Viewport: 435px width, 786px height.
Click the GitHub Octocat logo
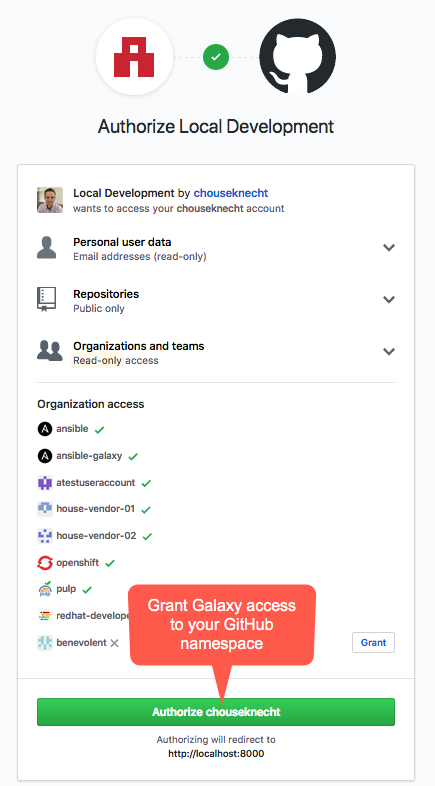click(x=298, y=57)
